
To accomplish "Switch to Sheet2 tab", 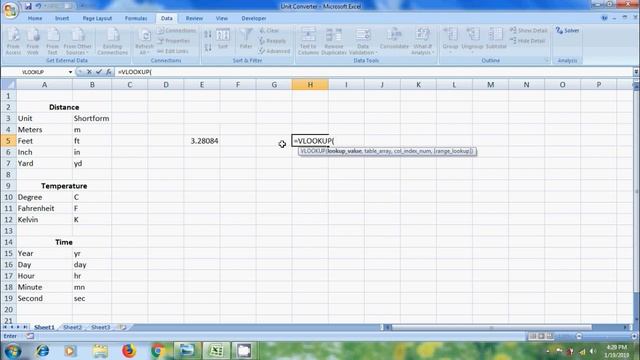I will point(73,327).
